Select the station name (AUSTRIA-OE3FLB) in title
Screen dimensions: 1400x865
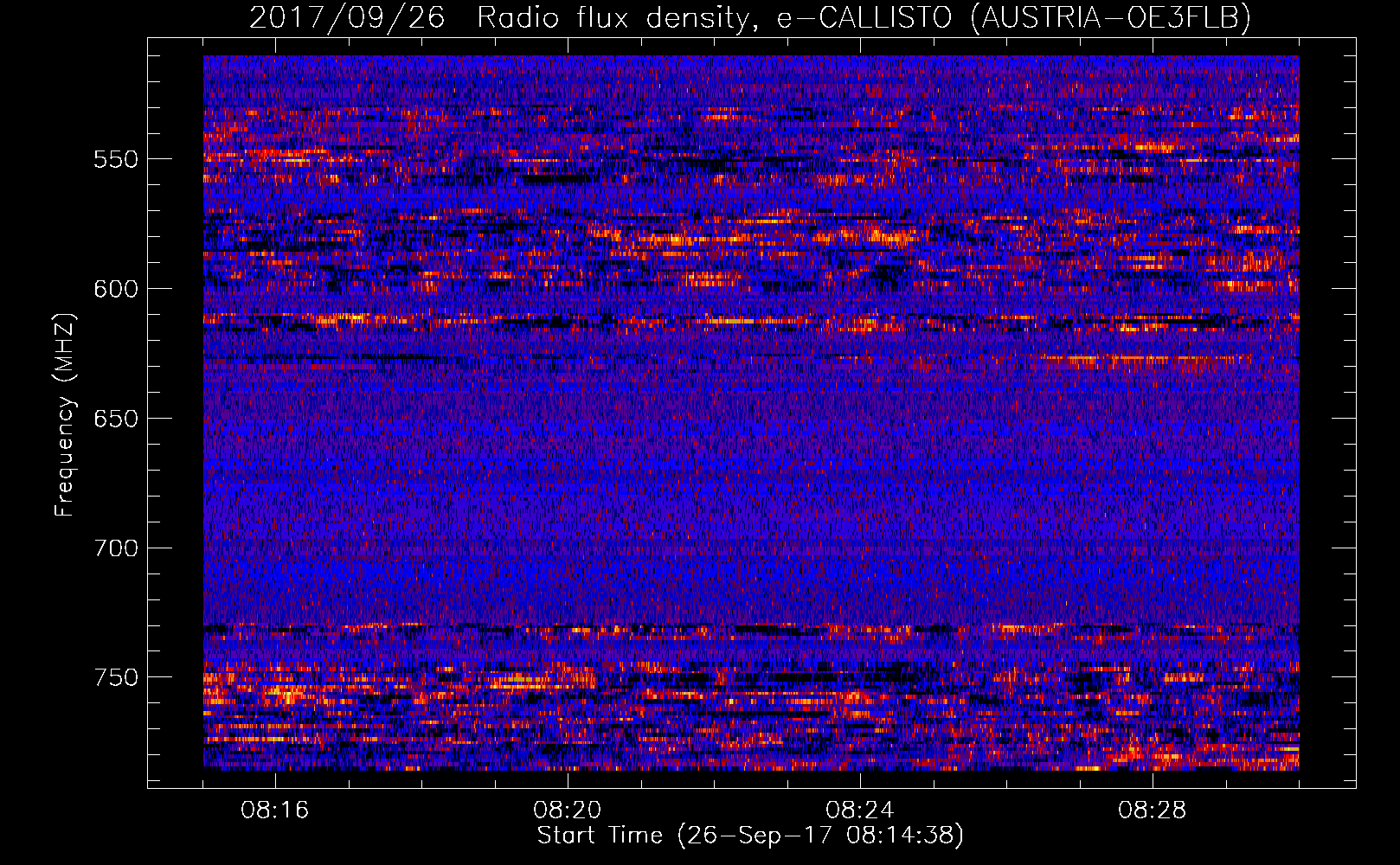click(x=1111, y=17)
